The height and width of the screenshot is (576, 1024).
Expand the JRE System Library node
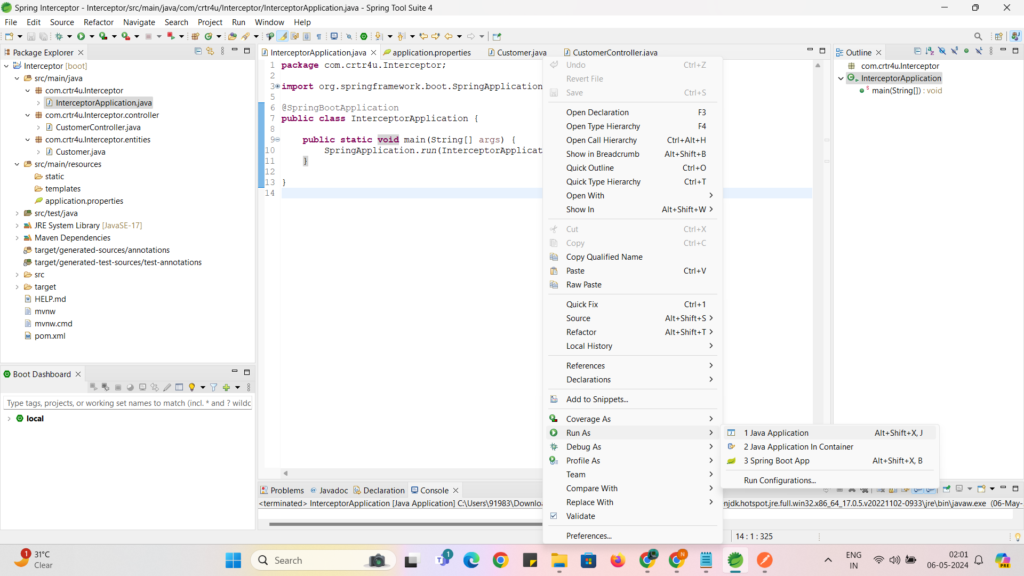tap(17, 225)
